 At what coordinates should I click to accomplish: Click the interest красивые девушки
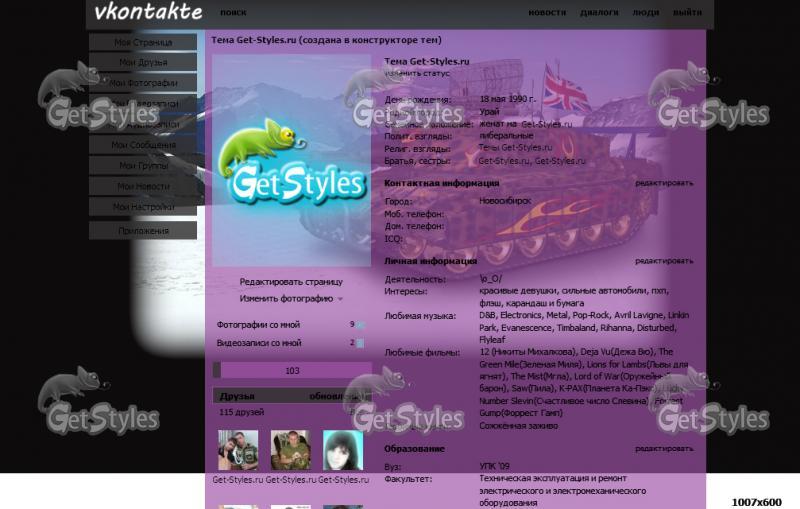[x=518, y=290]
